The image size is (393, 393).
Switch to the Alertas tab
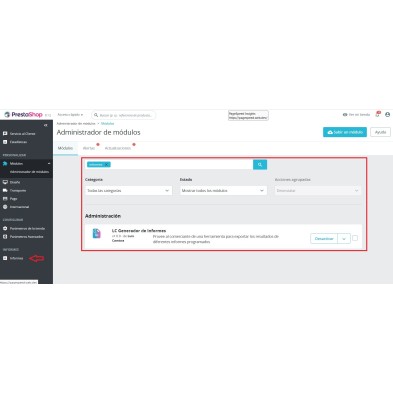point(89,148)
